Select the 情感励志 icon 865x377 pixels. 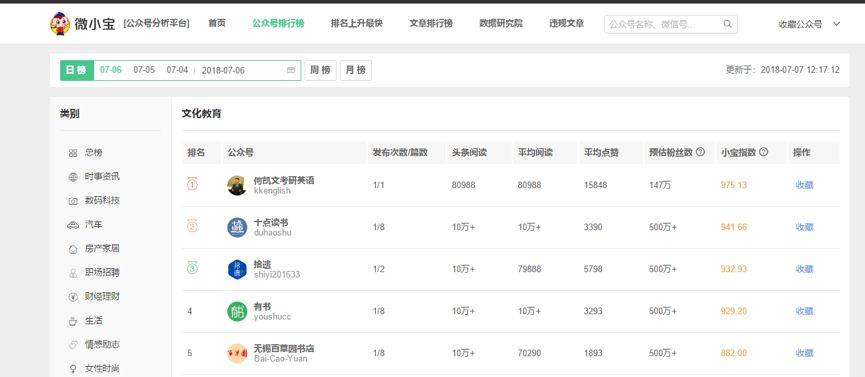point(73,344)
